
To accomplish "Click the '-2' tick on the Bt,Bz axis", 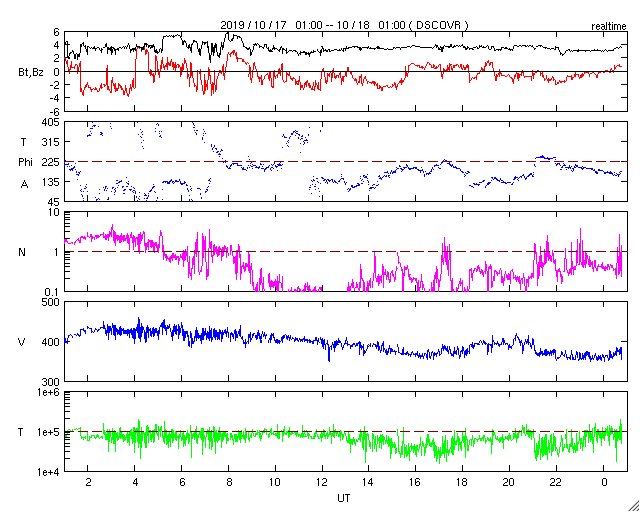I will point(55,85).
